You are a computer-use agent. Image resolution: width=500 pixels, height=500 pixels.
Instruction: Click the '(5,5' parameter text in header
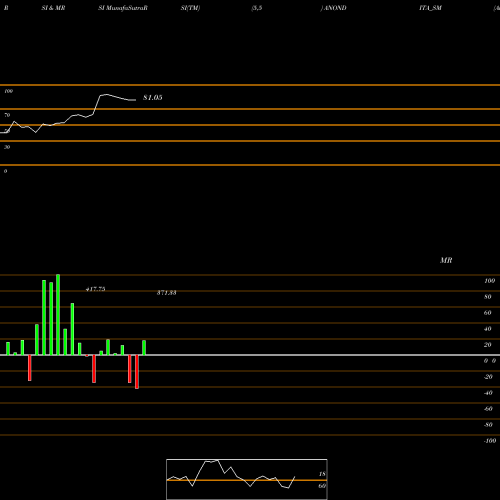(257, 8)
